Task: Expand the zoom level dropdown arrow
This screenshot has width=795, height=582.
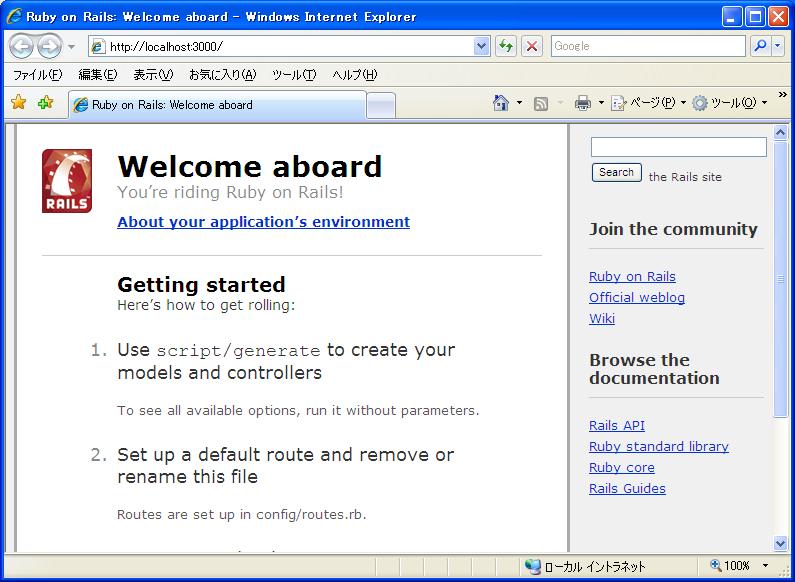Action: coord(766,565)
